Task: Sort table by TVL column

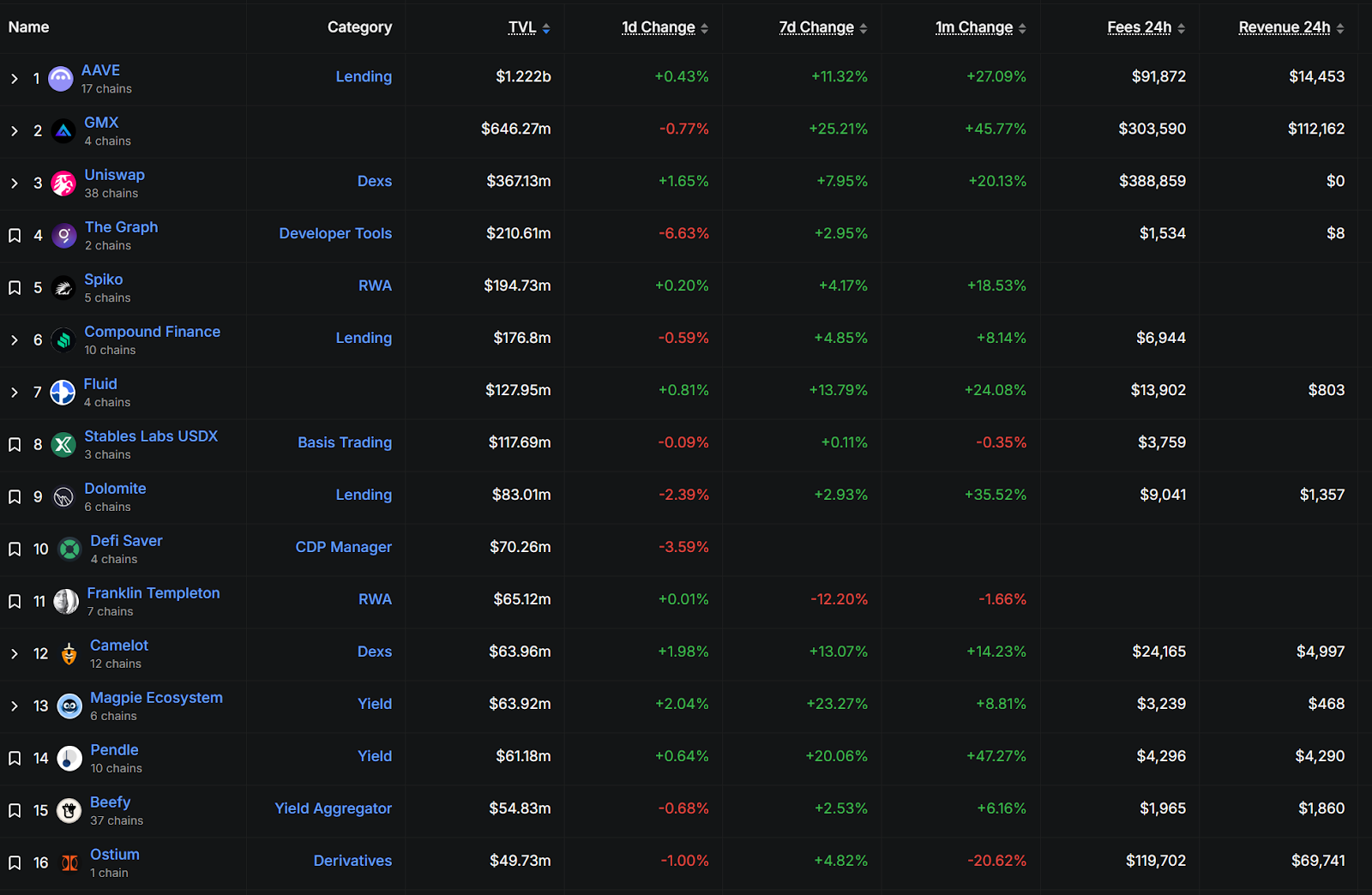Action: click(x=529, y=27)
